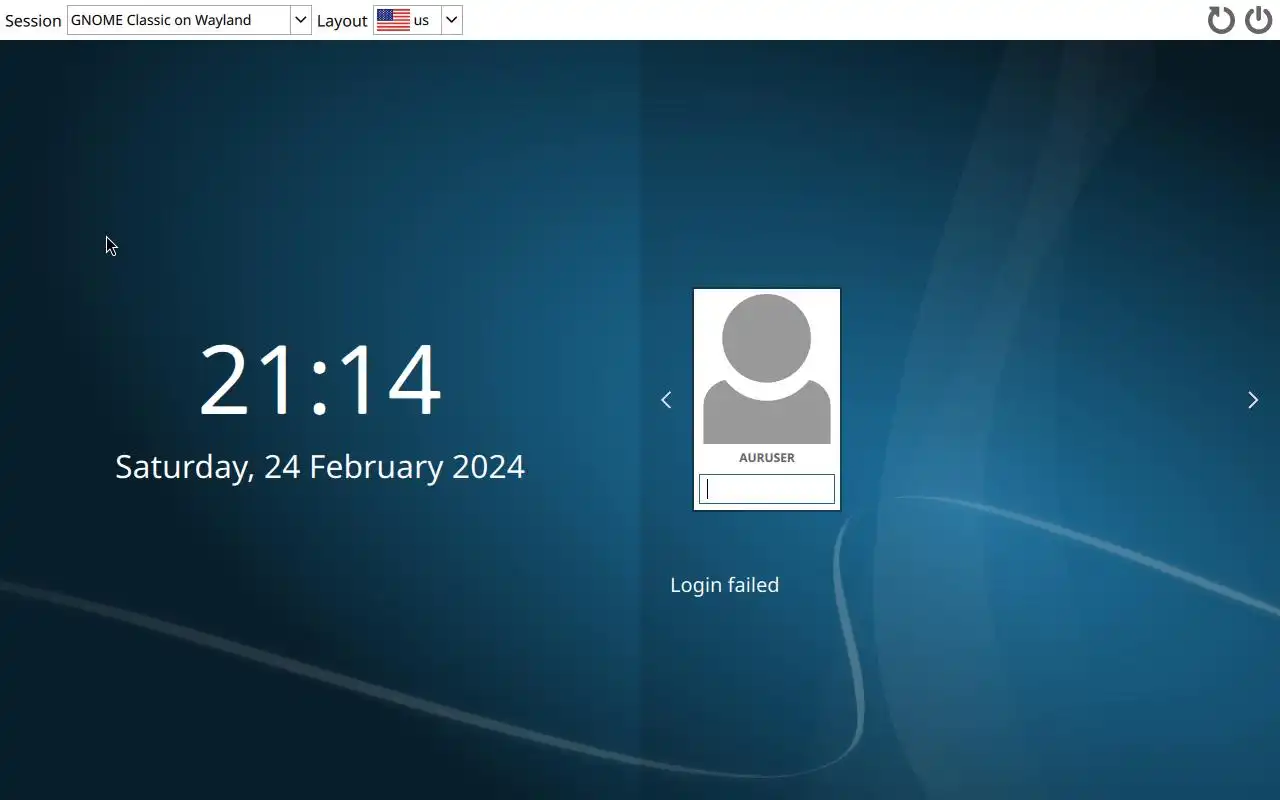Show the previous user with left arrow

(x=666, y=400)
